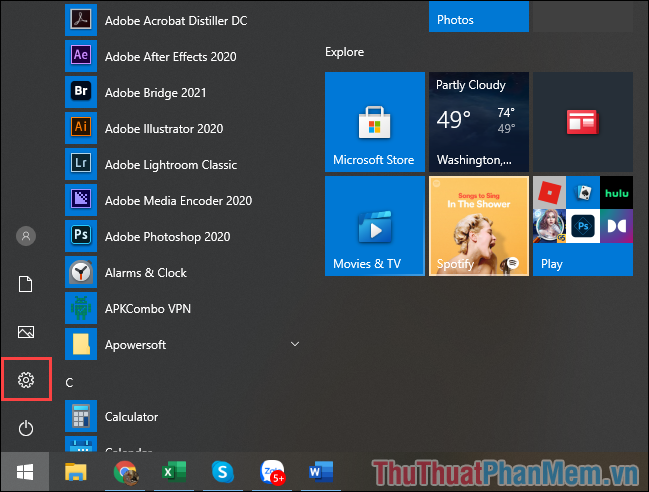The width and height of the screenshot is (649, 492).
Task: Open File Explorer from the taskbar
Action: 76,472
